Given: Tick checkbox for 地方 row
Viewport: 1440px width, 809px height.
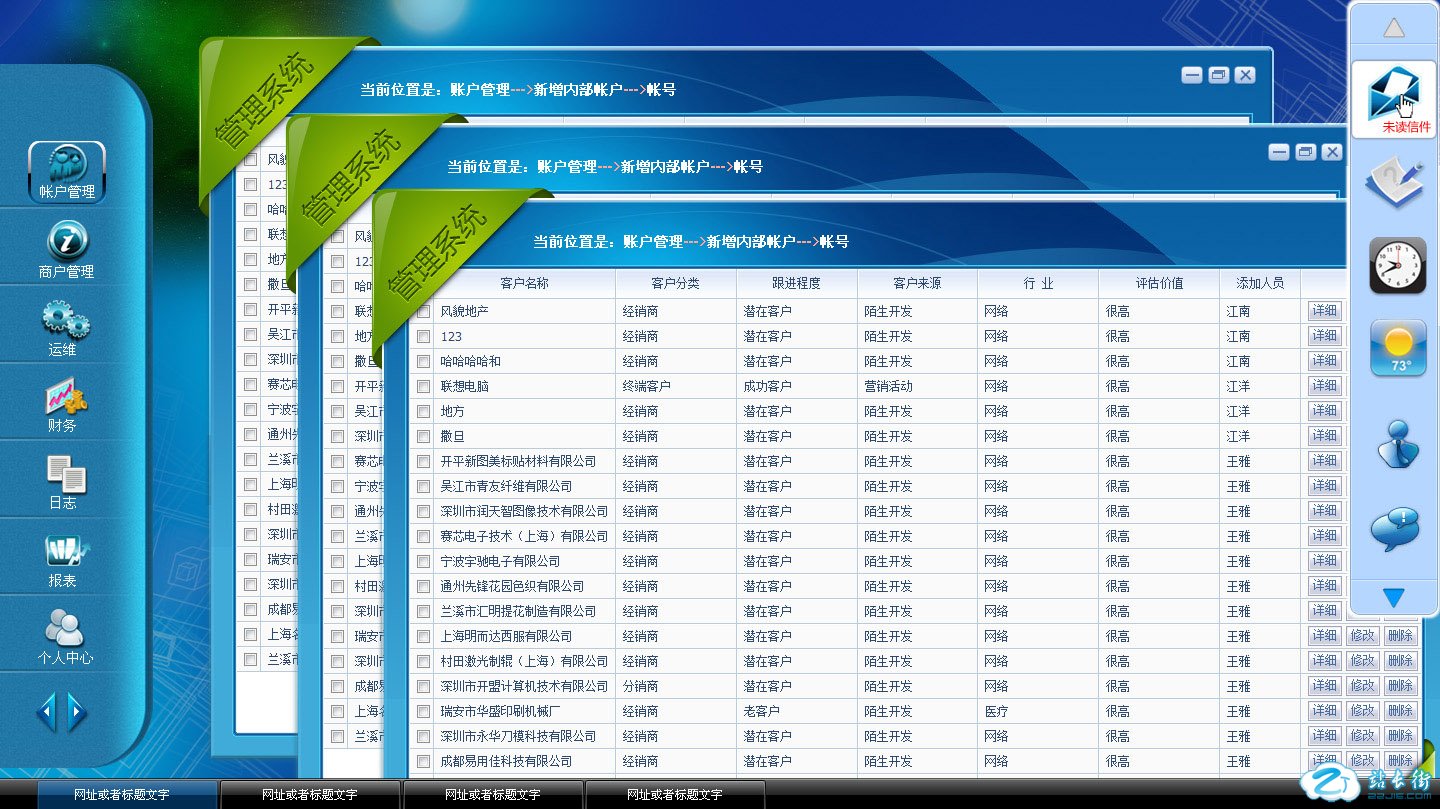Looking at the screenshot, I should 424,412.
